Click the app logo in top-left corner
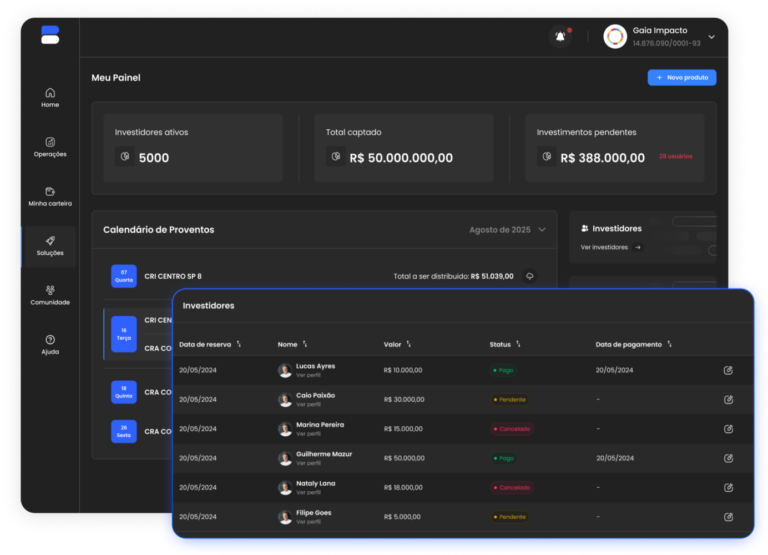The height and width of the screenshot is (555, 768). pyautogui.click(x=50, y=36)
